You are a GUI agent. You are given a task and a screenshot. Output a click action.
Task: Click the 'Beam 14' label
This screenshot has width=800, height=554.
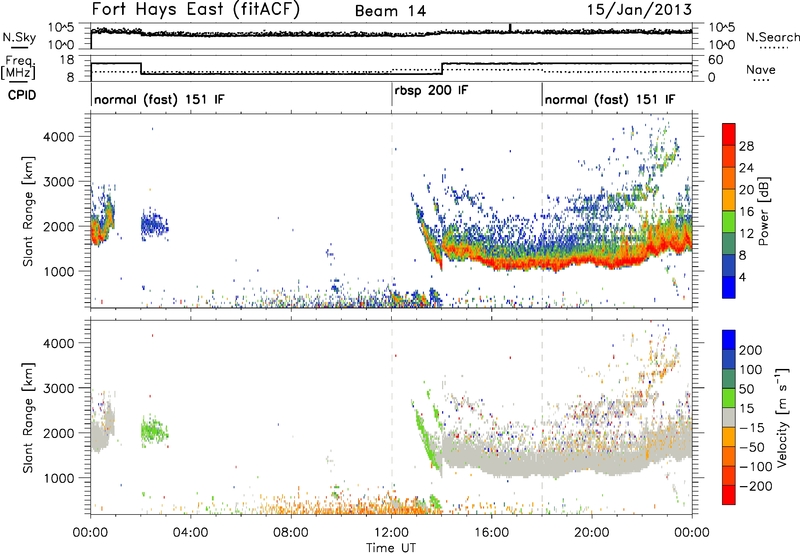click(x=390, y=11)
